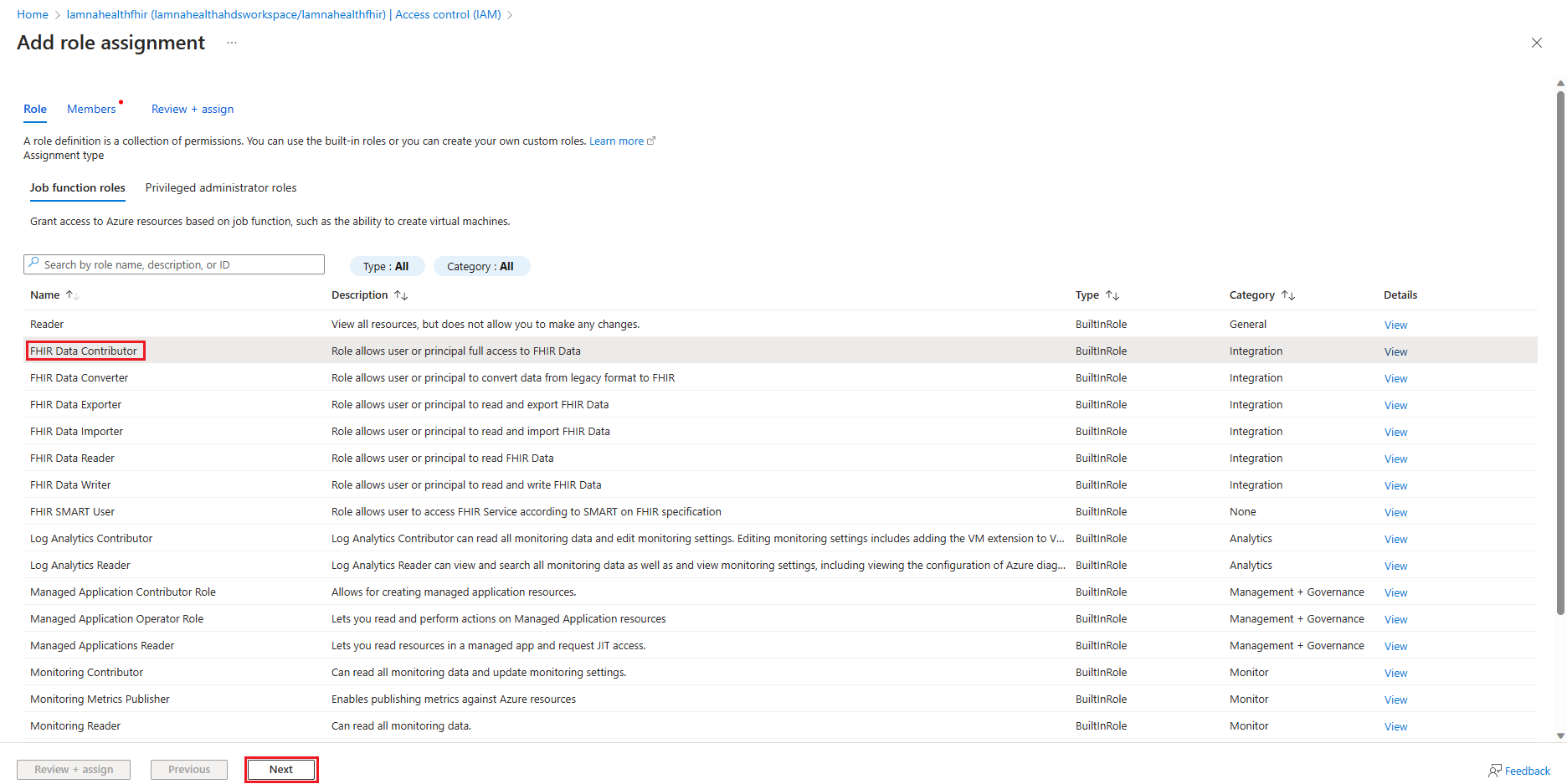Sort by Category column arrows
The height and width of the screenshot is (784, 1567).
click(1288, 295)
